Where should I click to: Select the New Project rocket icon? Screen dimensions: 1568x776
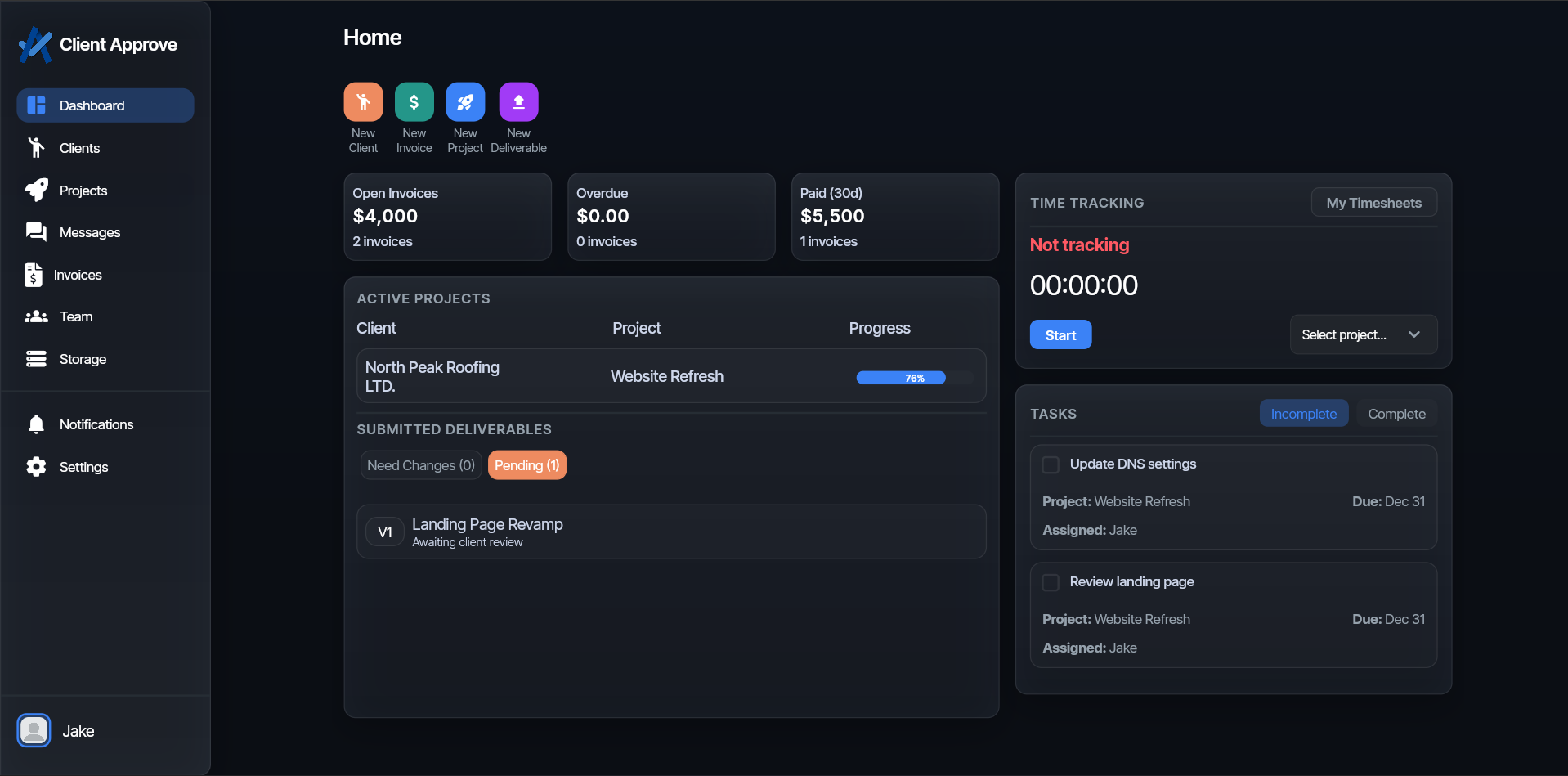(x=464, y=101)
